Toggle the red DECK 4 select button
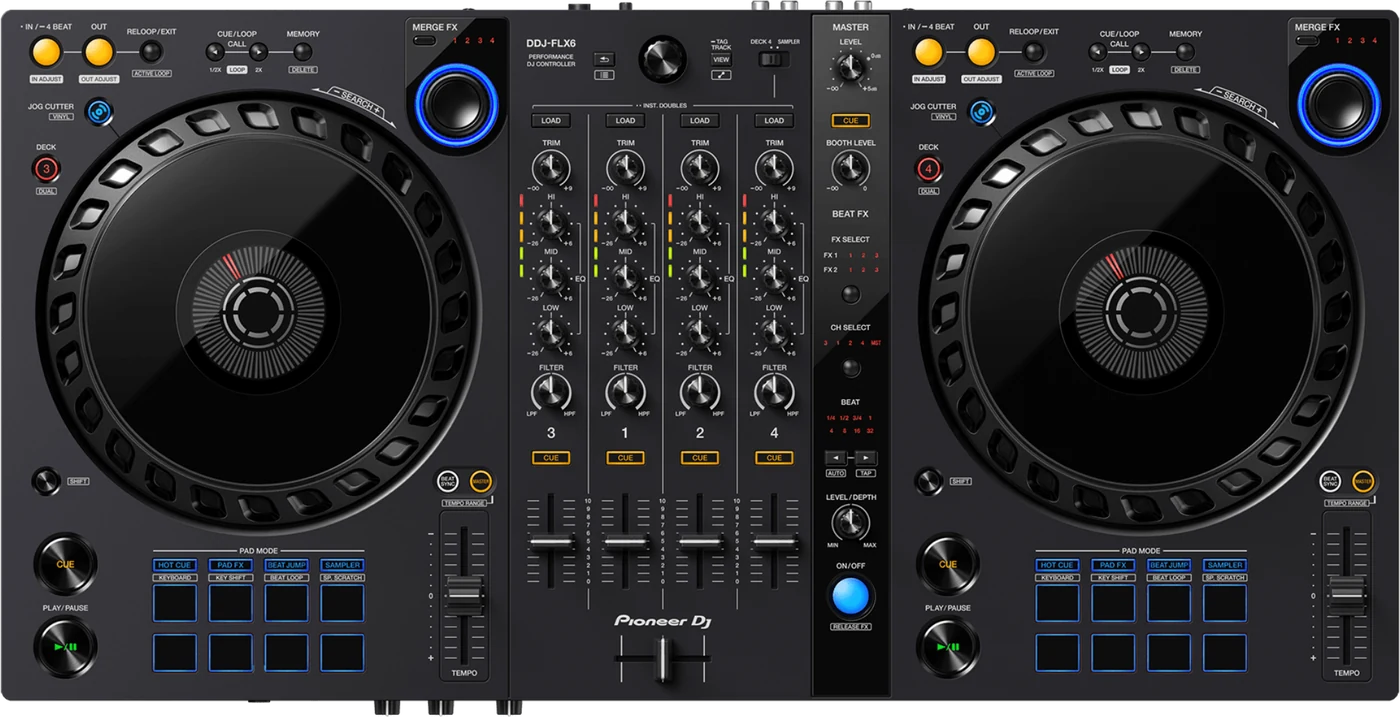1400x717 pixels. pyautogui.click(x=929, y=169)
